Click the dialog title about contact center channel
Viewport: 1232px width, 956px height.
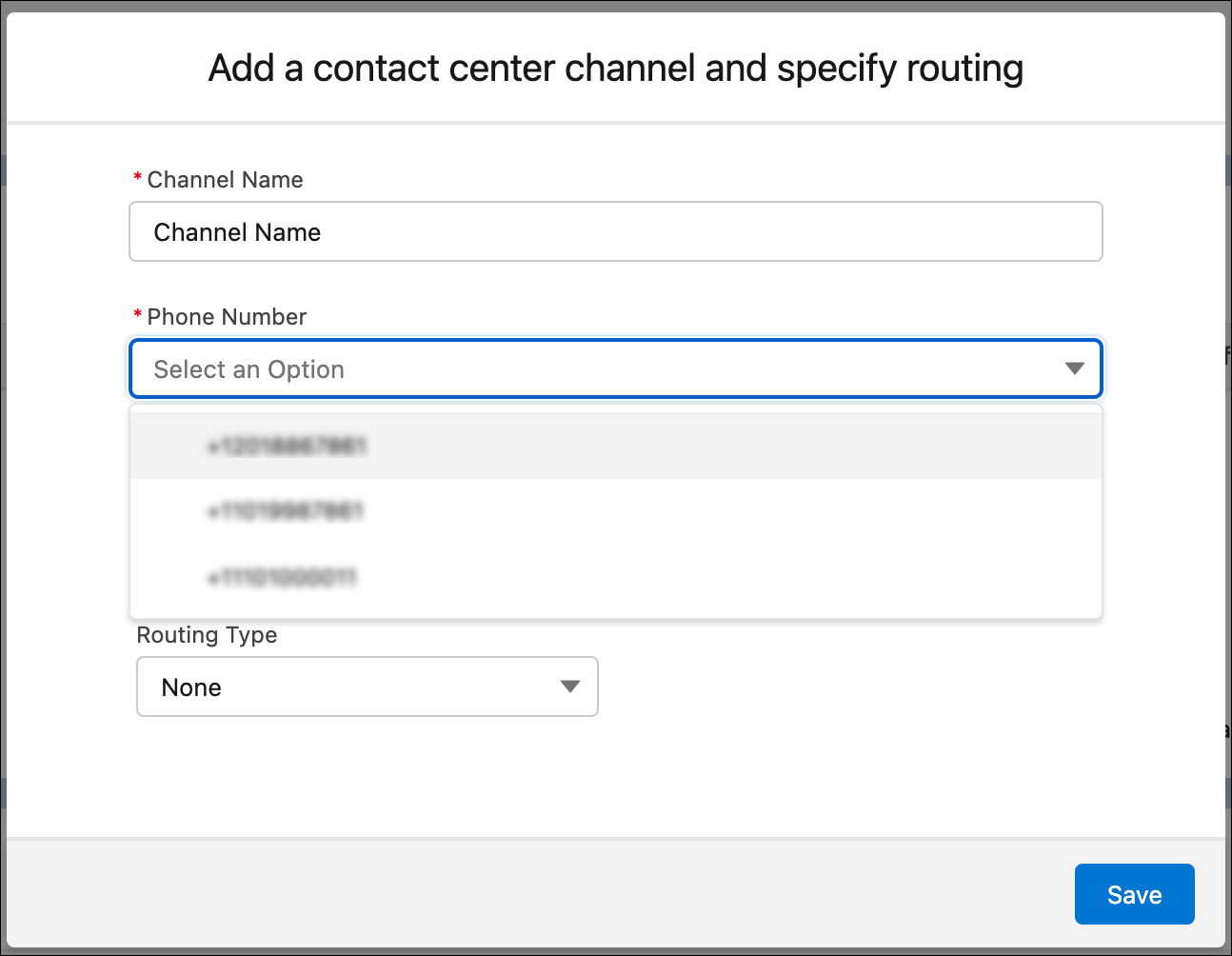tap(616, 69)
